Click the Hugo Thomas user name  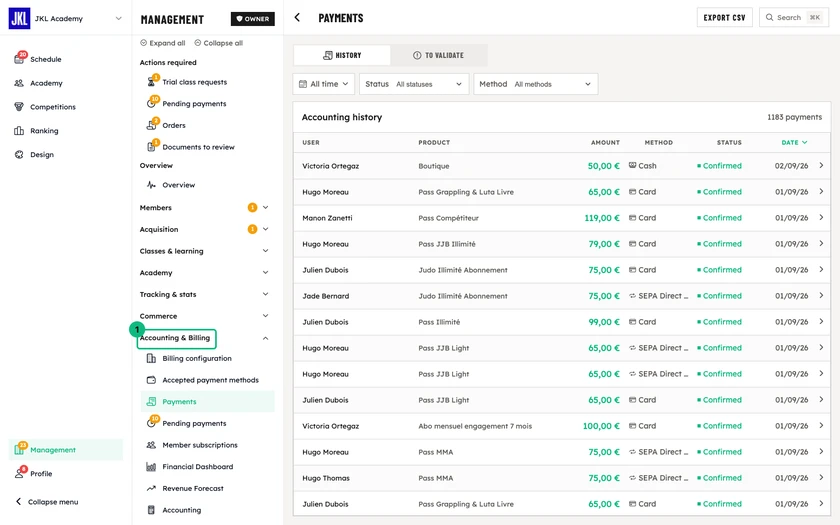tap(326, 478)
